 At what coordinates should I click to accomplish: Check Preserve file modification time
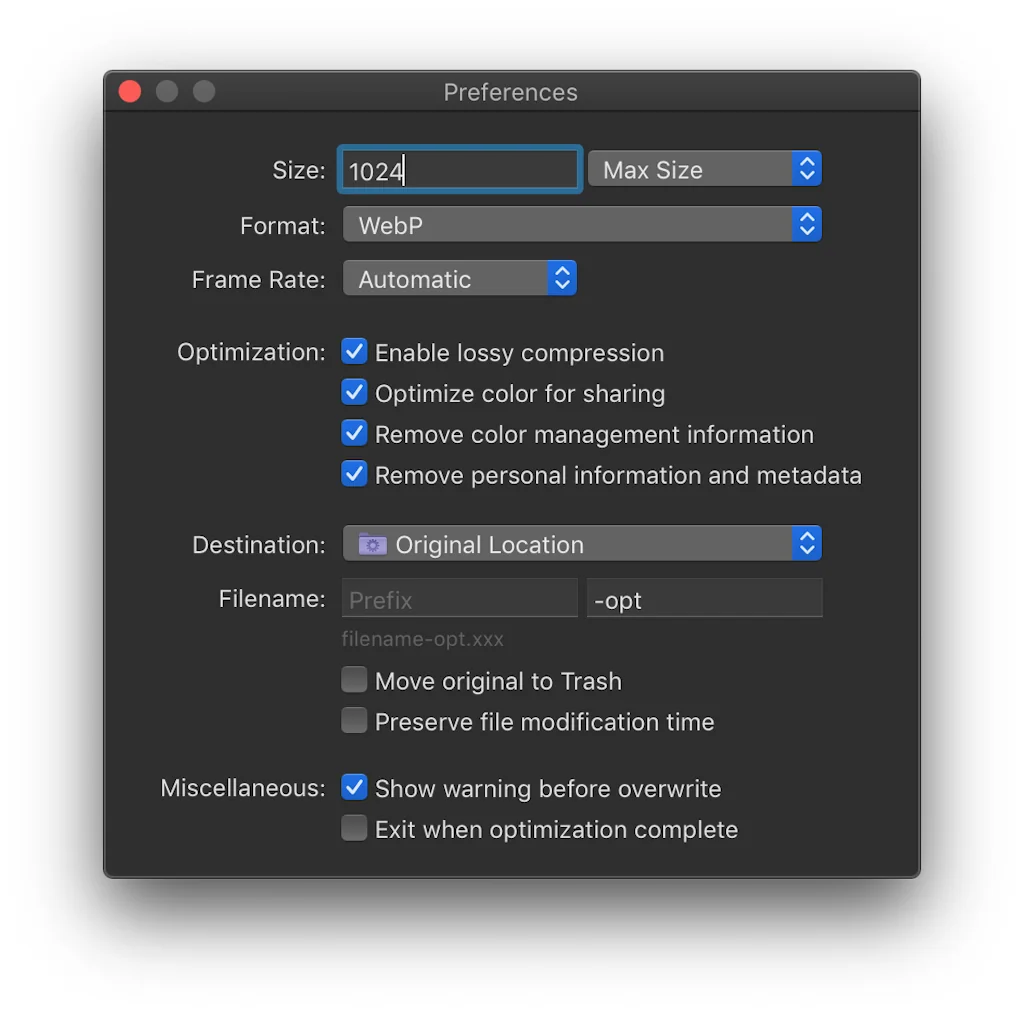click(x=355, y=722)
